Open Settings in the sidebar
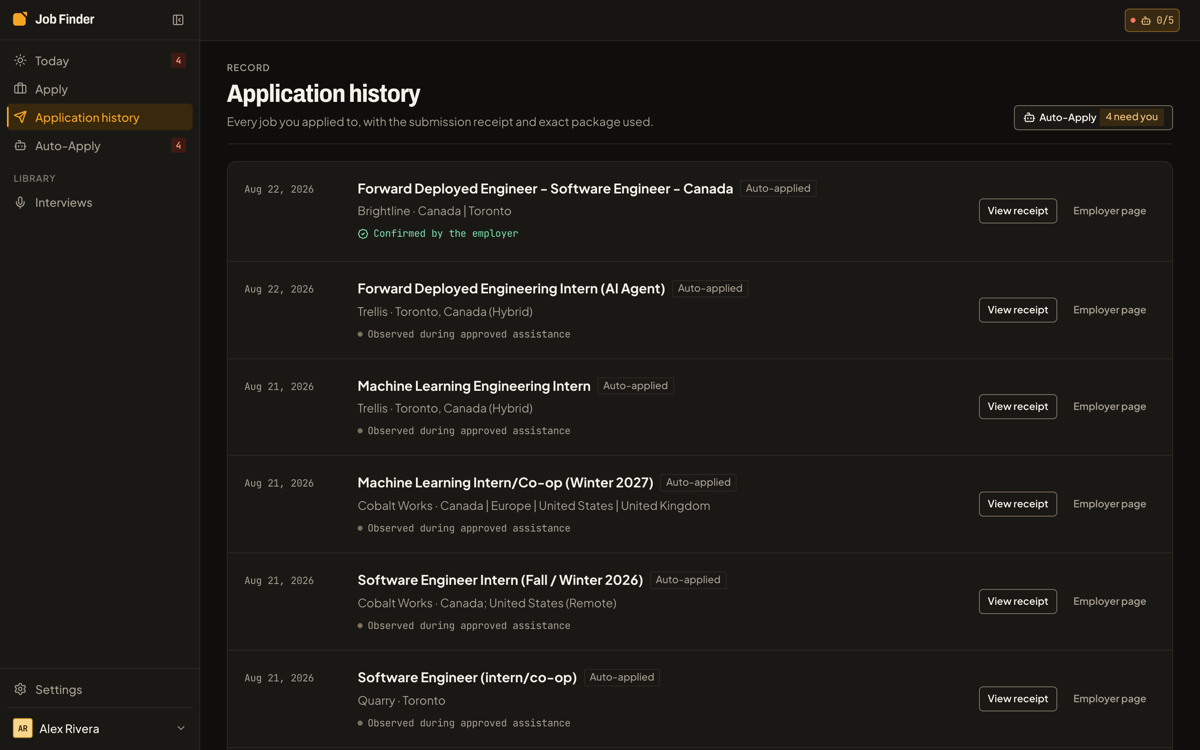Image resolution: width=1200 pixels, height=750 pixels. tap(100, 689)
